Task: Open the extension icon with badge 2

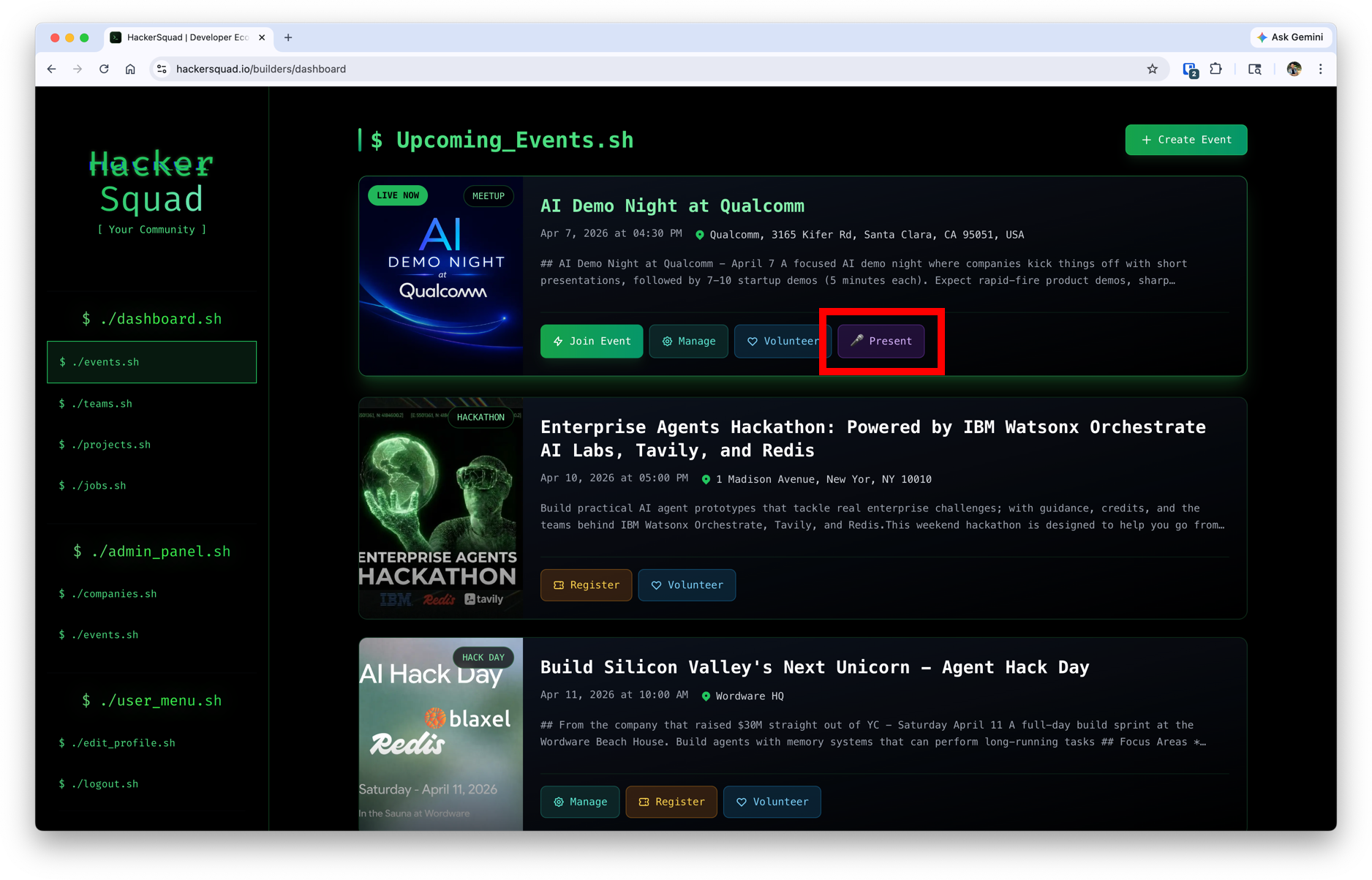Action: coord(1190,69)
